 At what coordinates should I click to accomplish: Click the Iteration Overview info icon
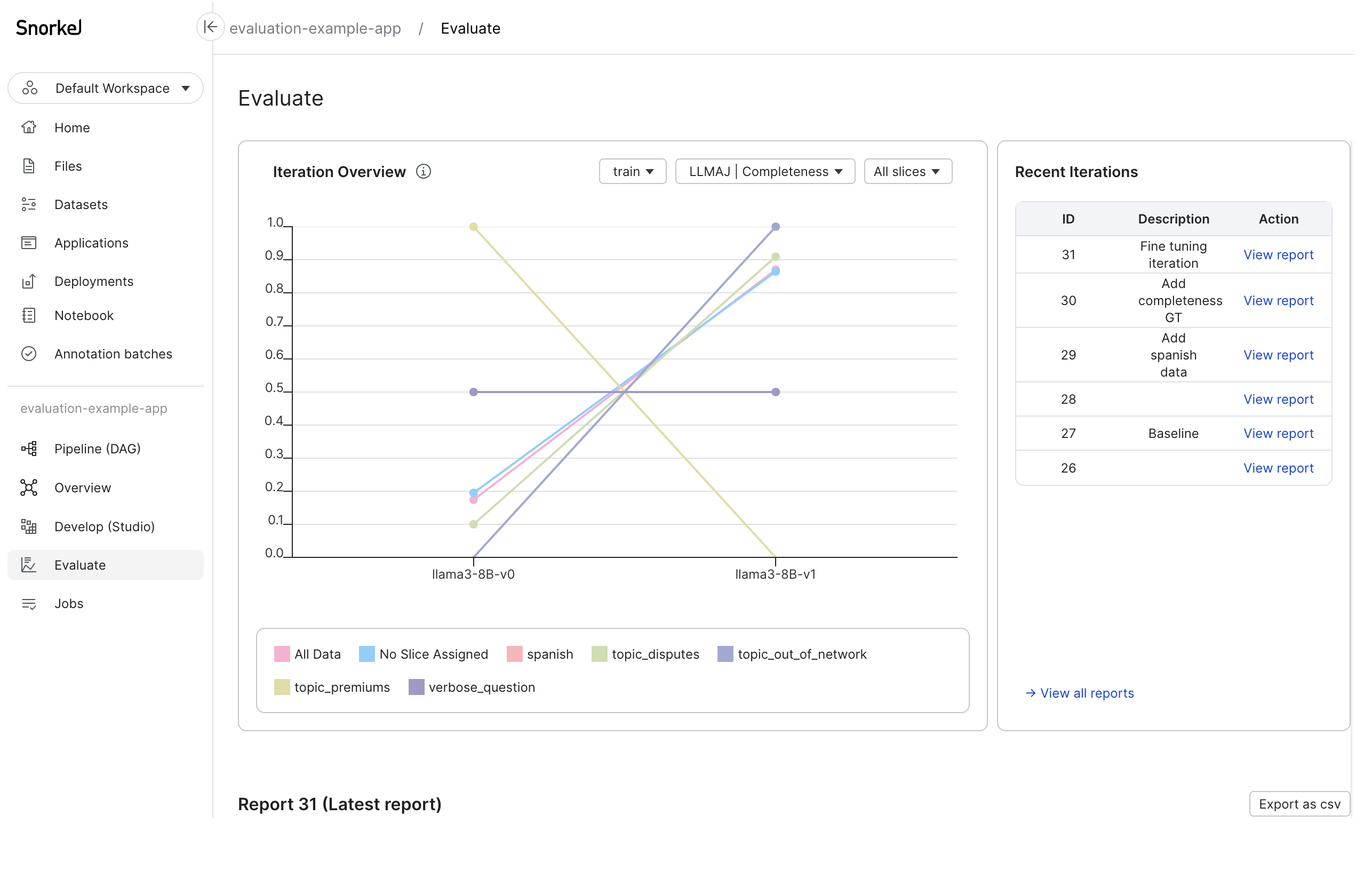pyautogui.click(x=424, y=171)
